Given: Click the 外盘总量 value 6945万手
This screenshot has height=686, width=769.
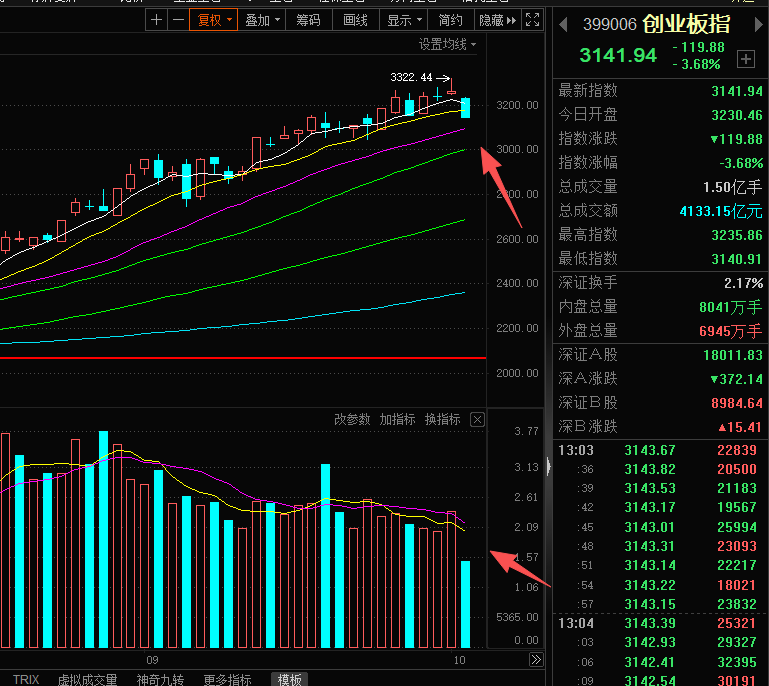Looking at the screenshot, I should coord(730,331).
